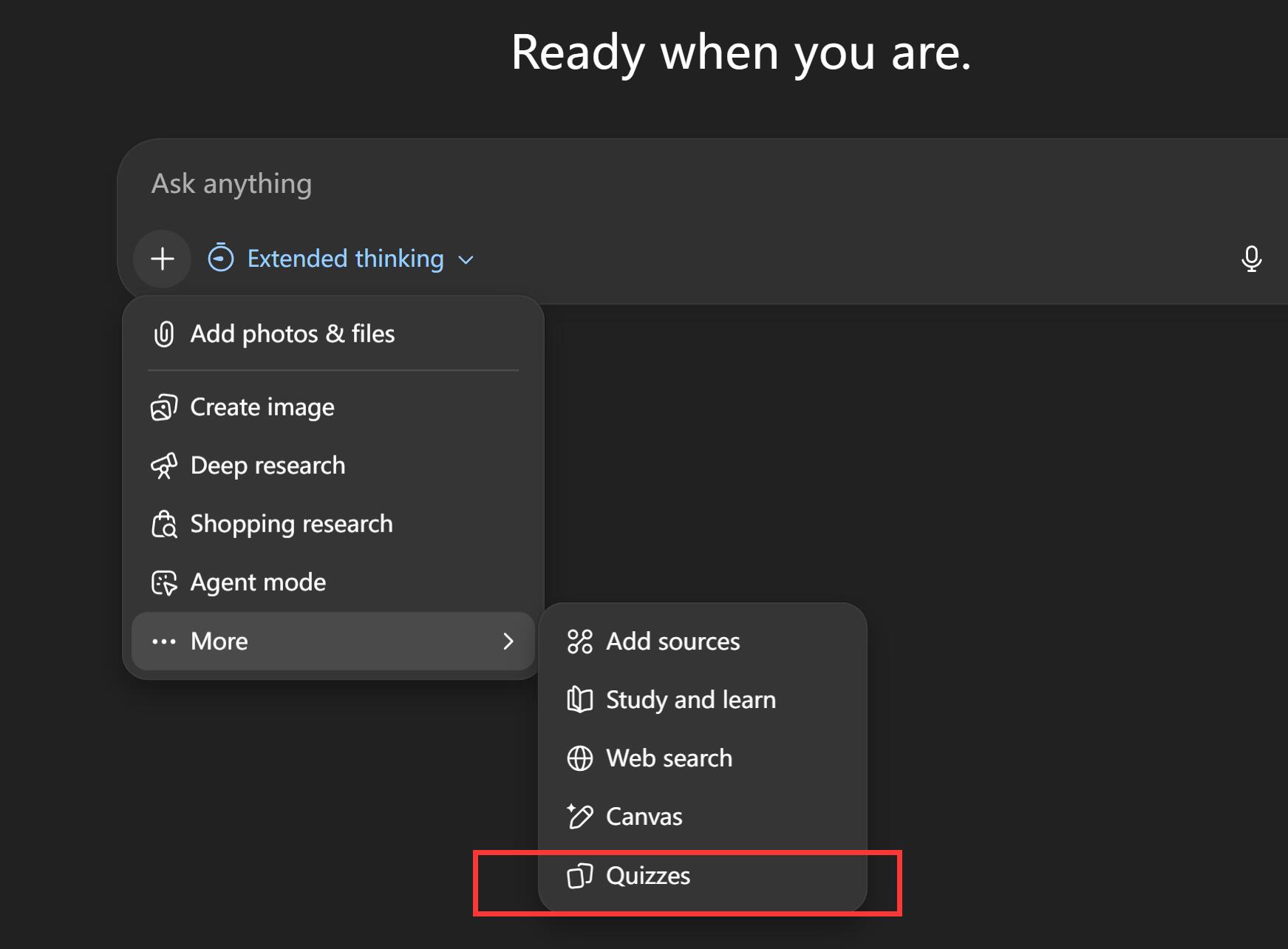Click the Agent mode cursor icon
1288x949 pixels.
click(164, 582)
